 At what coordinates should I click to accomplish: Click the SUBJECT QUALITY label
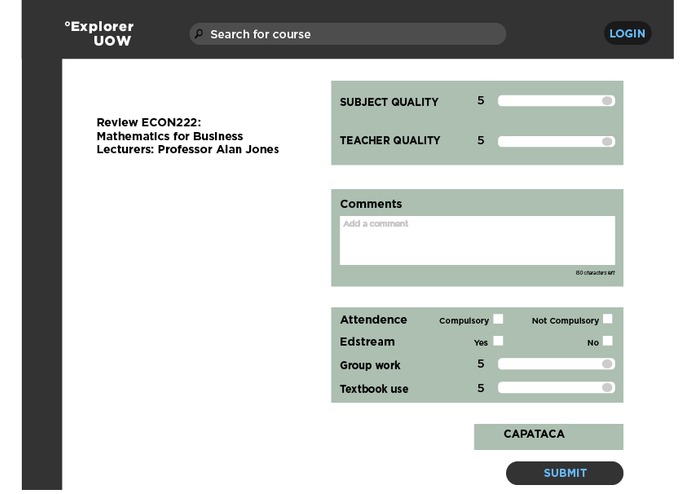(389, 102)
